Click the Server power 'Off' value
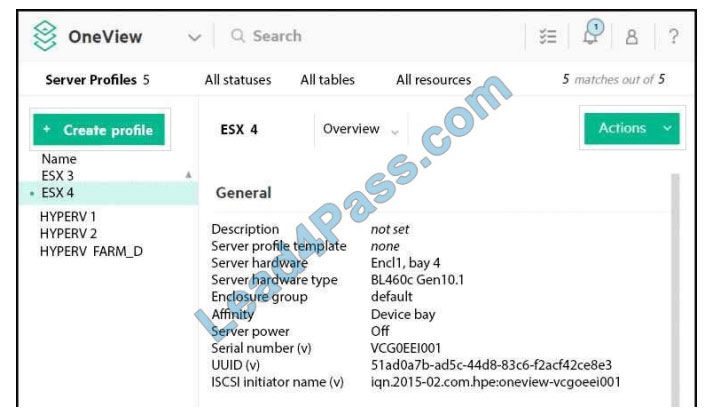The width and height of the screenshot is (715, 414). pos(380,331)
